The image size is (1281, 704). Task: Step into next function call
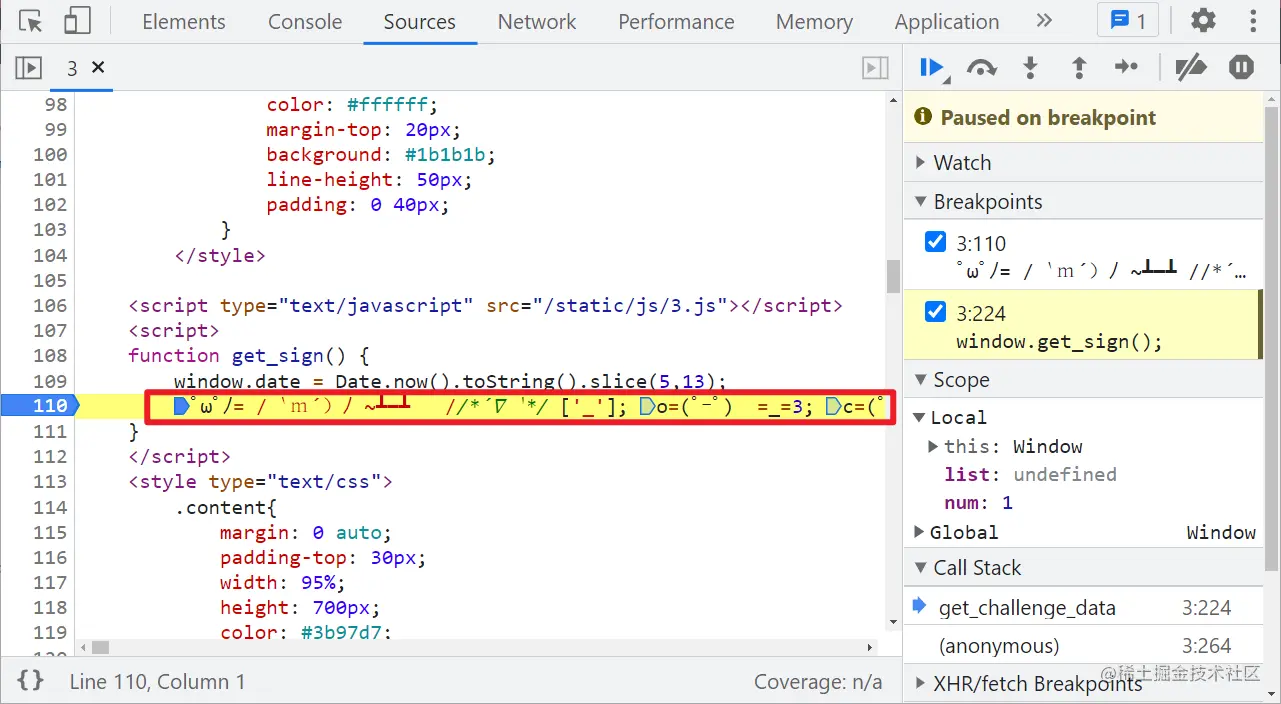coord(1030,68)
